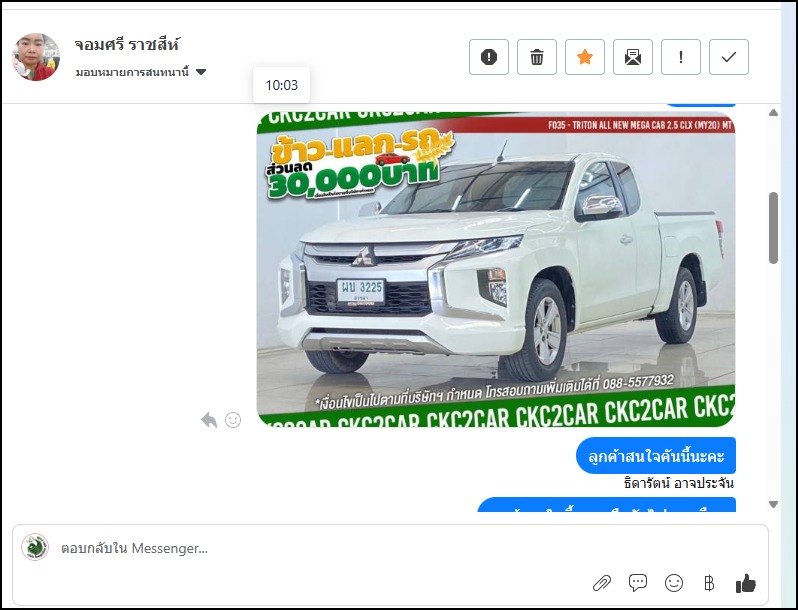Flag conversation with the exclamation mark button

[x=680, y=57]
